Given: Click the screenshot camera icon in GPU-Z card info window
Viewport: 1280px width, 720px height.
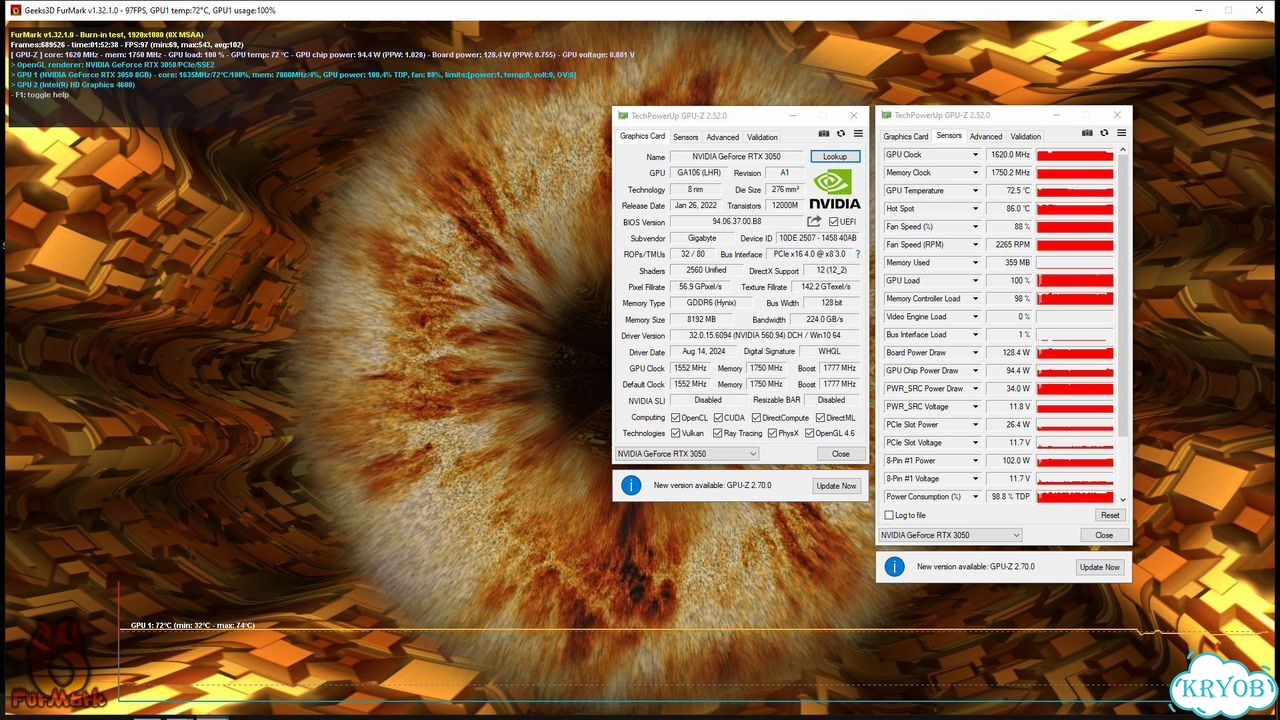Looking at the screenshot, I should tap(824, 134).
